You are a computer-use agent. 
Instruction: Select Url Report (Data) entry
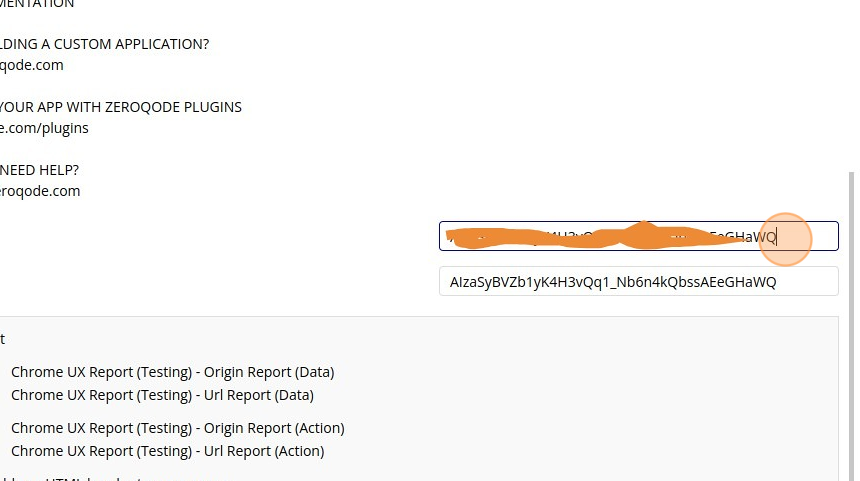[162, 395]
